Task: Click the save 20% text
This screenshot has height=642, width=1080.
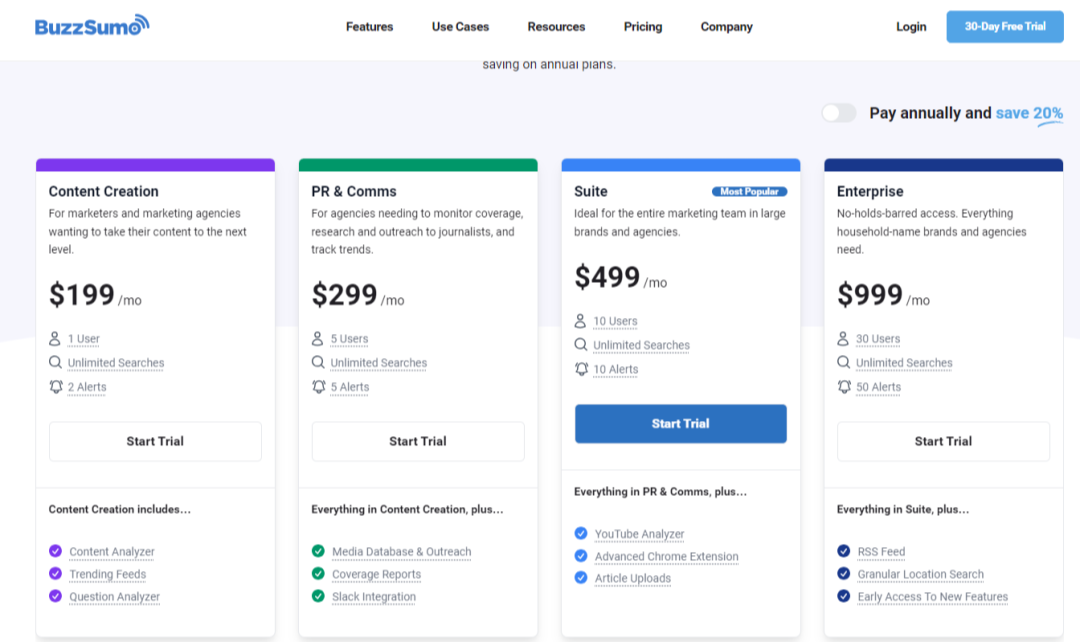Action: pos(1029,114)
